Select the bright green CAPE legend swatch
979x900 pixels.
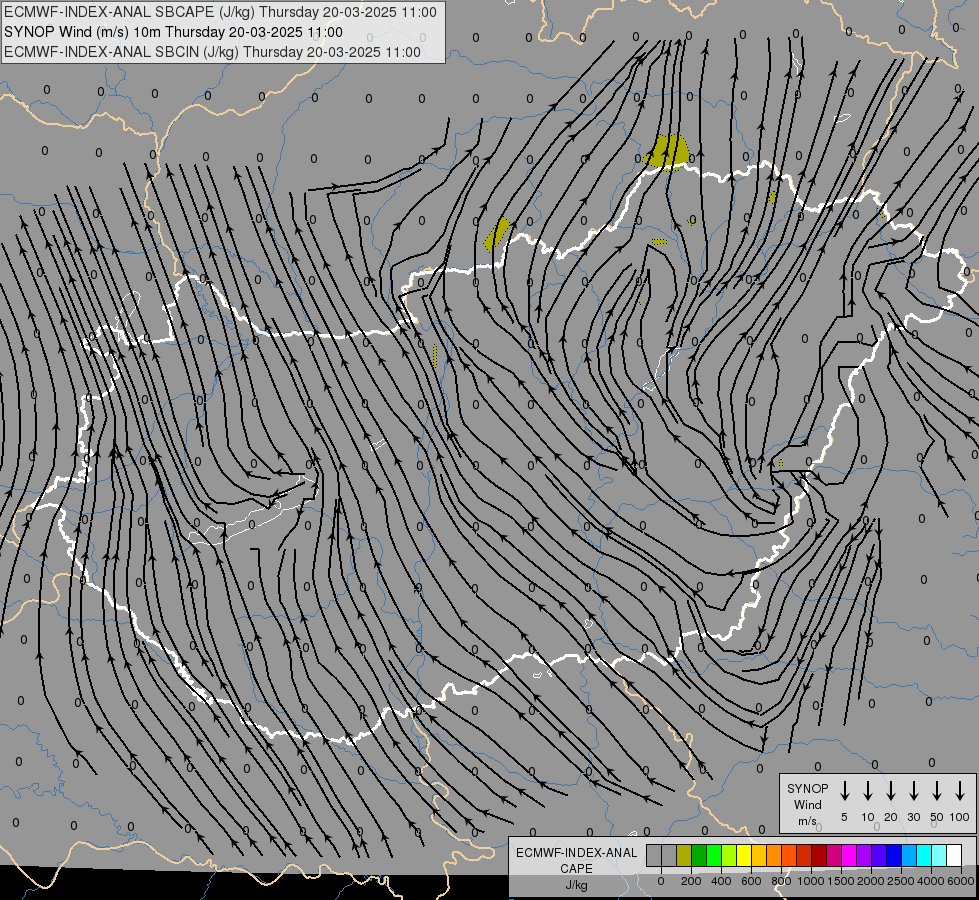(x=714, y=856)
